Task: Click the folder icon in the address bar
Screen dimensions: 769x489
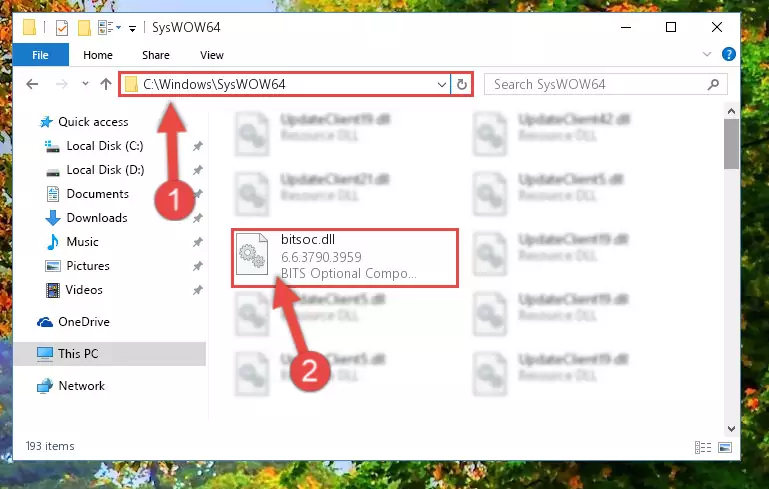Action: [131, 84]
